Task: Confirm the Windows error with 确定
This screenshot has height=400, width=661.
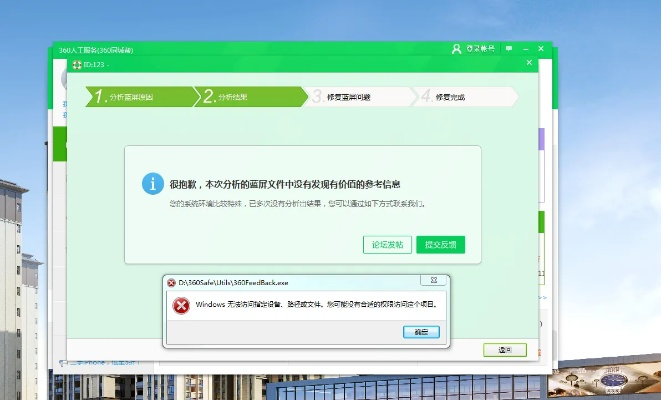Action: click(x=421, y=331)
